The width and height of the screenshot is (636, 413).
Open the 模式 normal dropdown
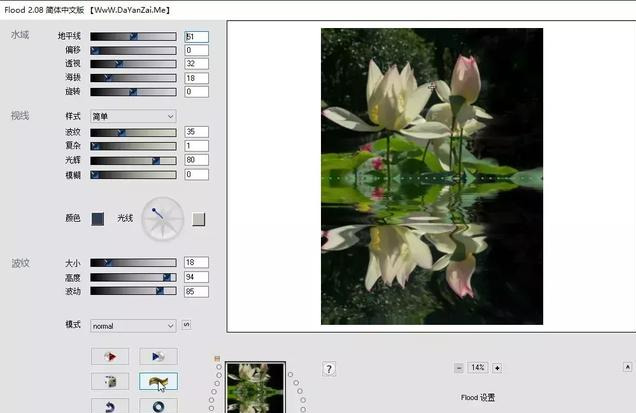(133, 325)
